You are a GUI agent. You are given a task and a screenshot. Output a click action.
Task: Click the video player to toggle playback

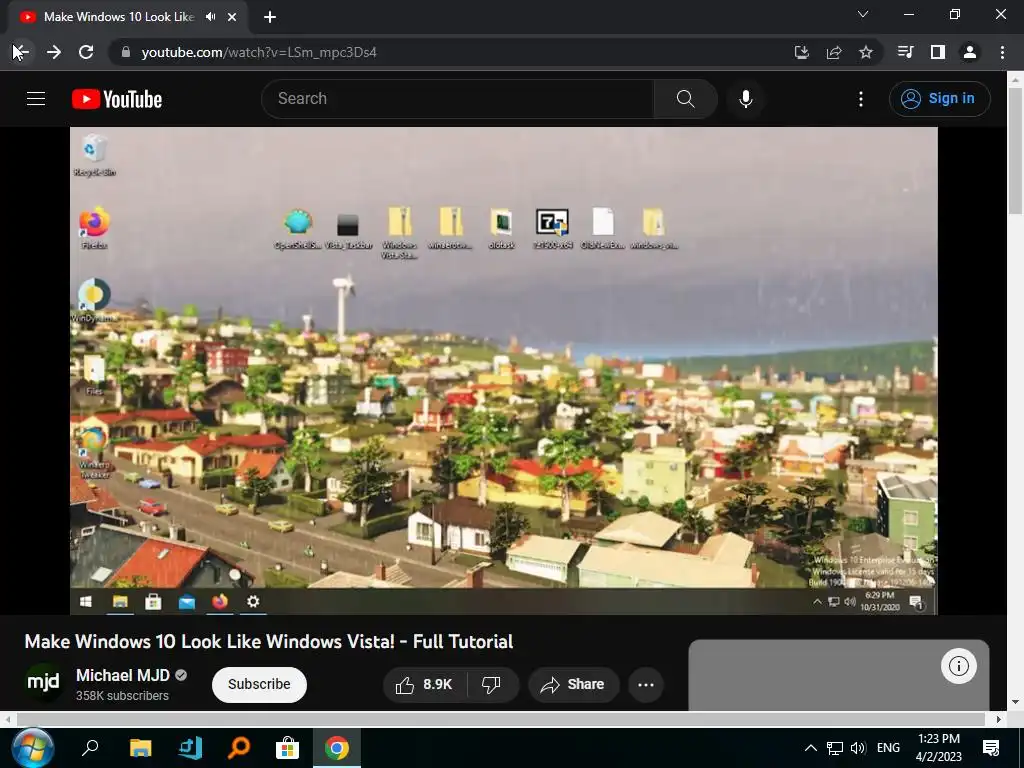coord(504,370)
